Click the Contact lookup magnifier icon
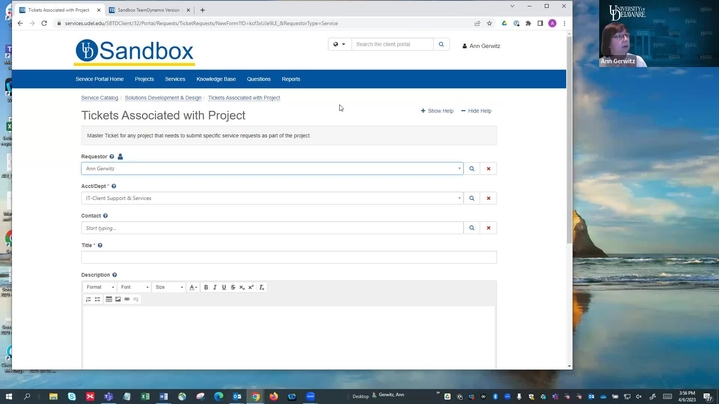The image size is (719, 404). click(x=472, y=228)
